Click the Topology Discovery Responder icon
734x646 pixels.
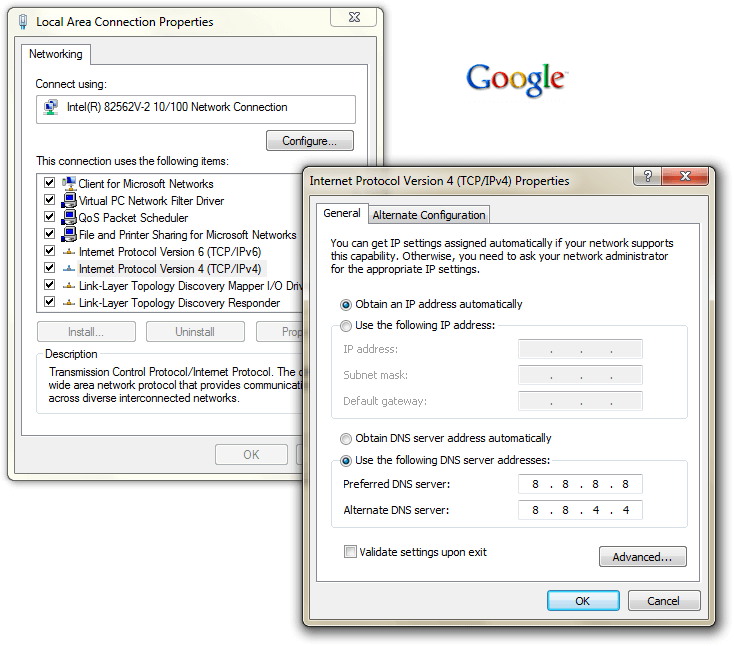(x=69, y=303)
